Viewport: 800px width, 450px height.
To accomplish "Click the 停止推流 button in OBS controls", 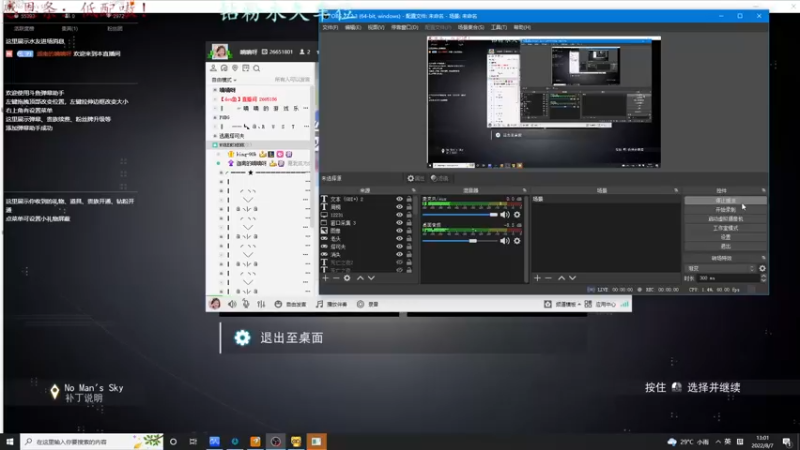I will coord(725,201).
